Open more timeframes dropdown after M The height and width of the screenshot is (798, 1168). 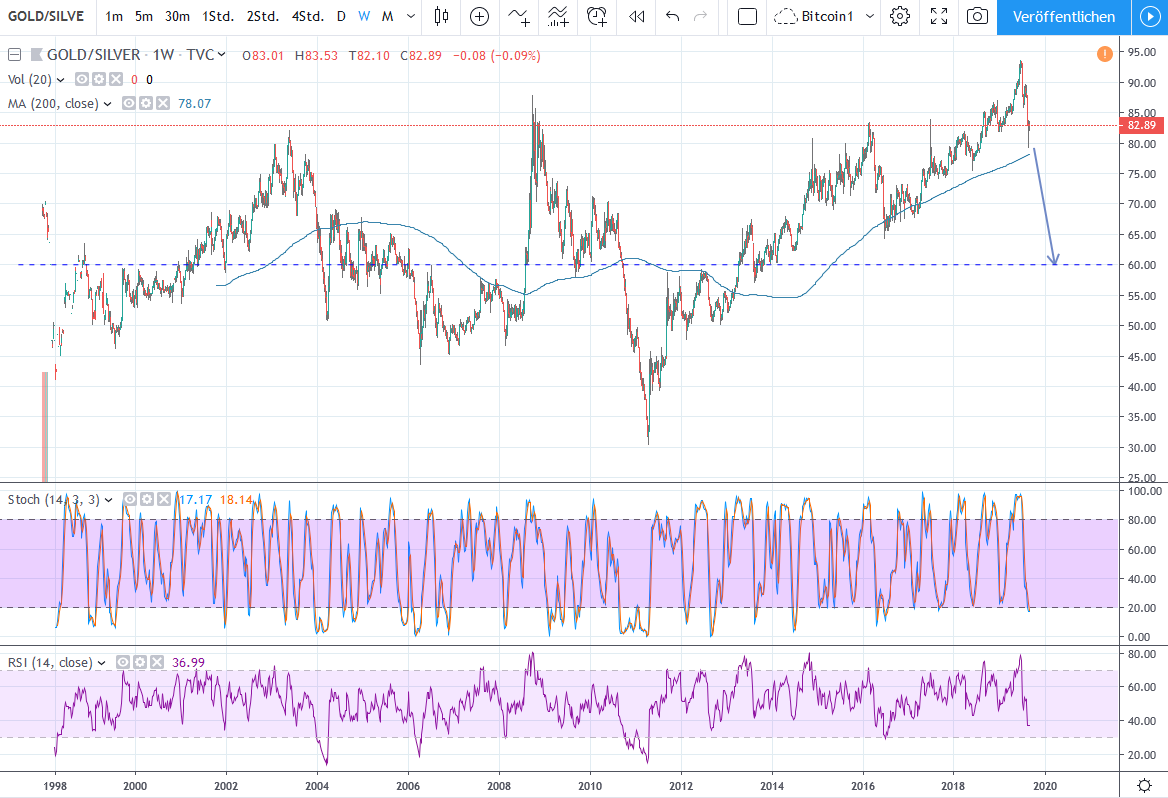click(410, 16)
